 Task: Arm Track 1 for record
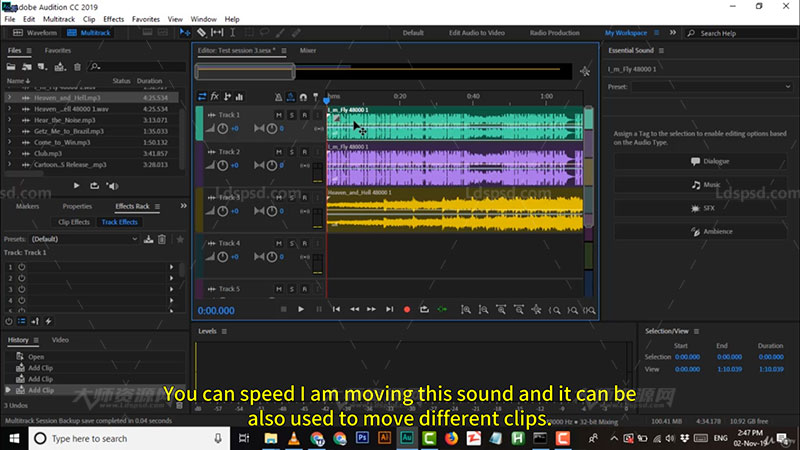[x=305, y=115]
